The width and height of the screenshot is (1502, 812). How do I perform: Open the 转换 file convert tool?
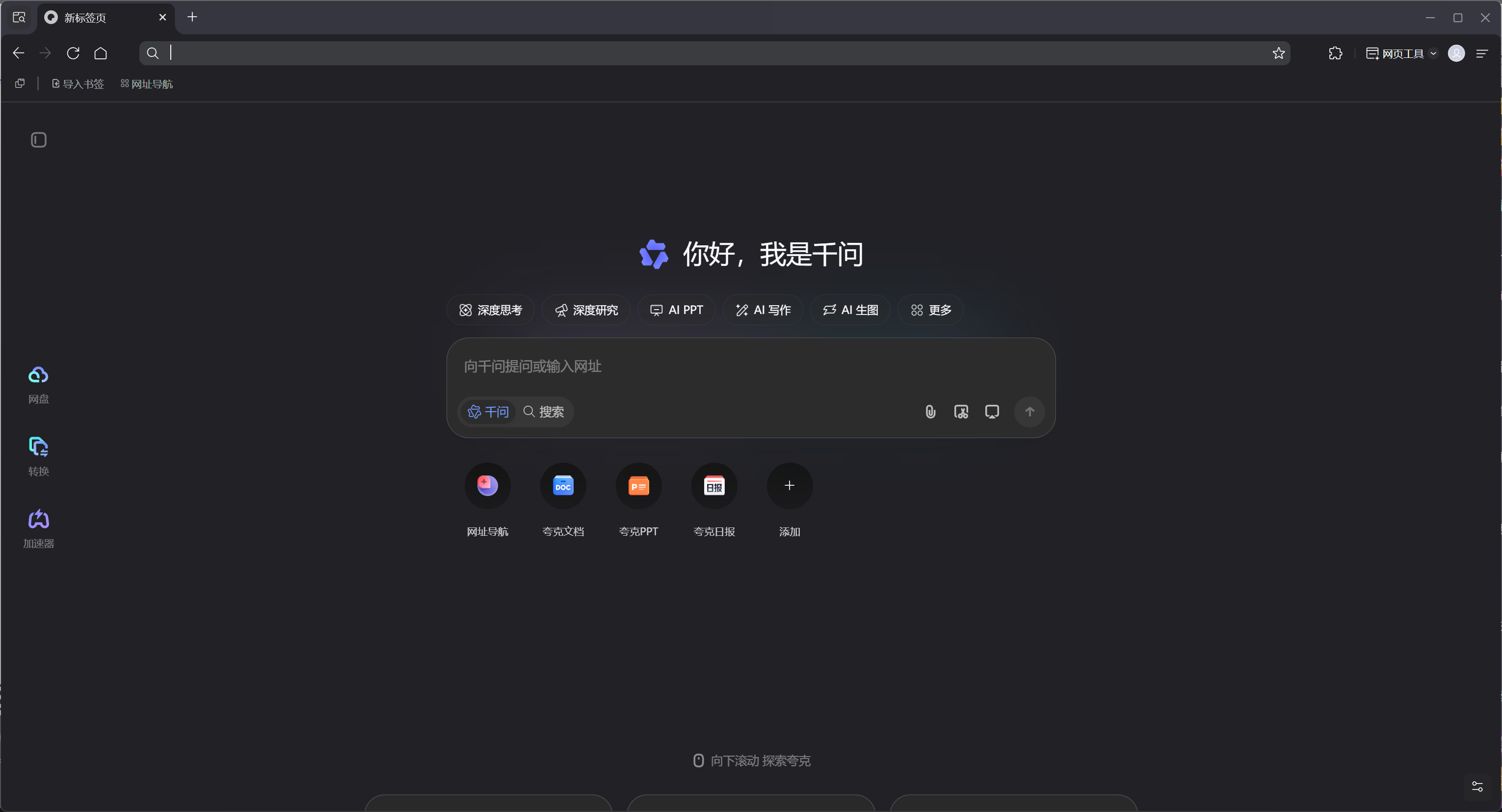tap(38, 447)
